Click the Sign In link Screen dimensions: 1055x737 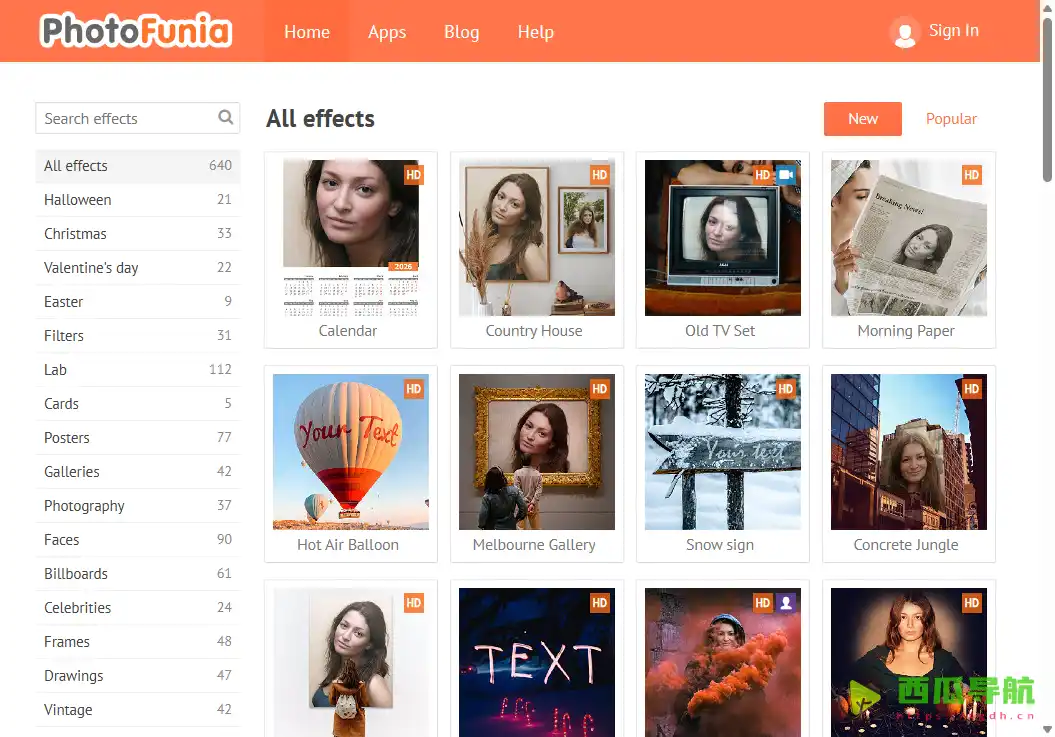(x=953, y=31)
